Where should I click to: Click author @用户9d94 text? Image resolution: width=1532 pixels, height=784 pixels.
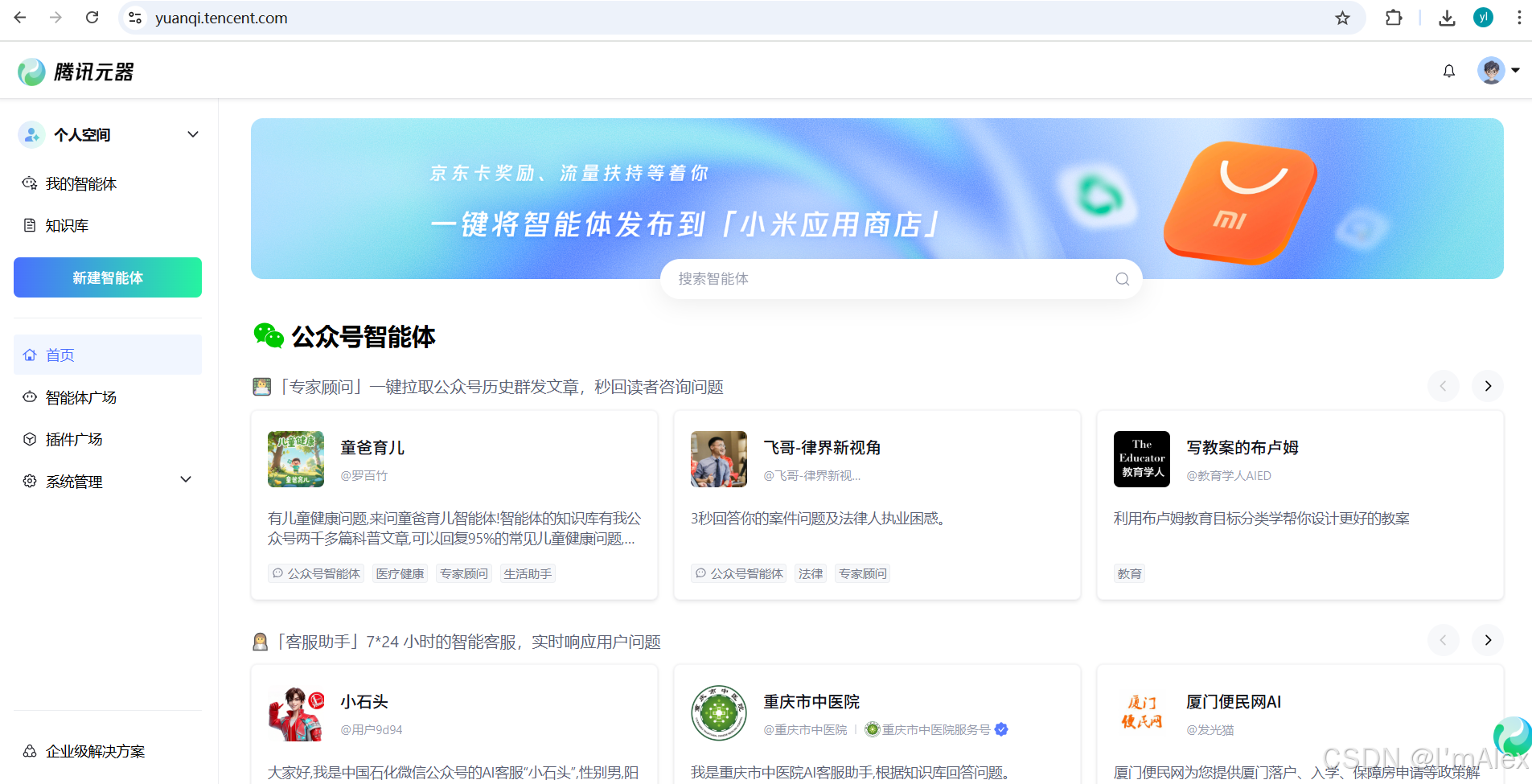[372, 729]
